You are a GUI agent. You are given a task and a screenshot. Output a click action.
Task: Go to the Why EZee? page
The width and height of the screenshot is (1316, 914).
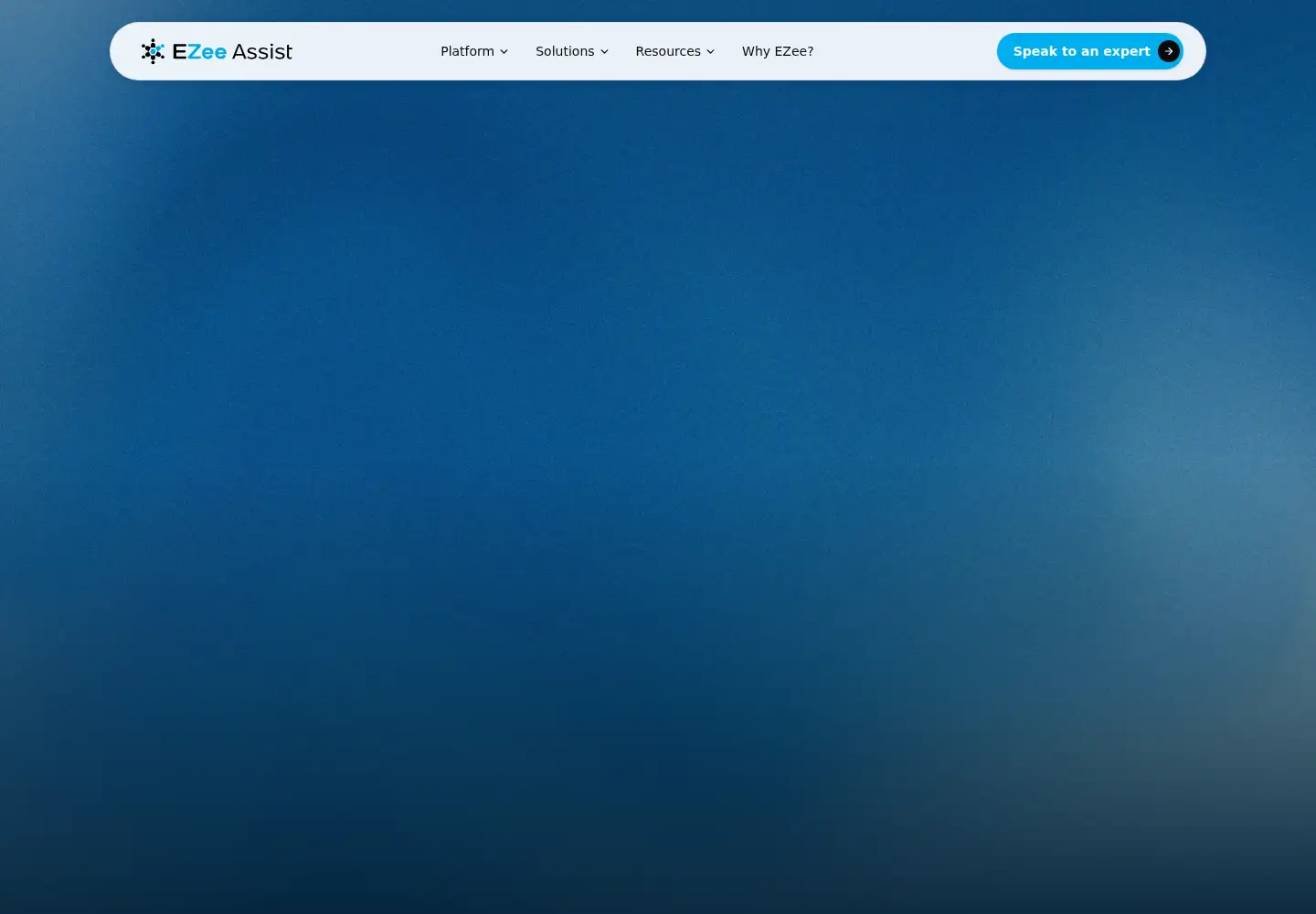click(778, 51)
